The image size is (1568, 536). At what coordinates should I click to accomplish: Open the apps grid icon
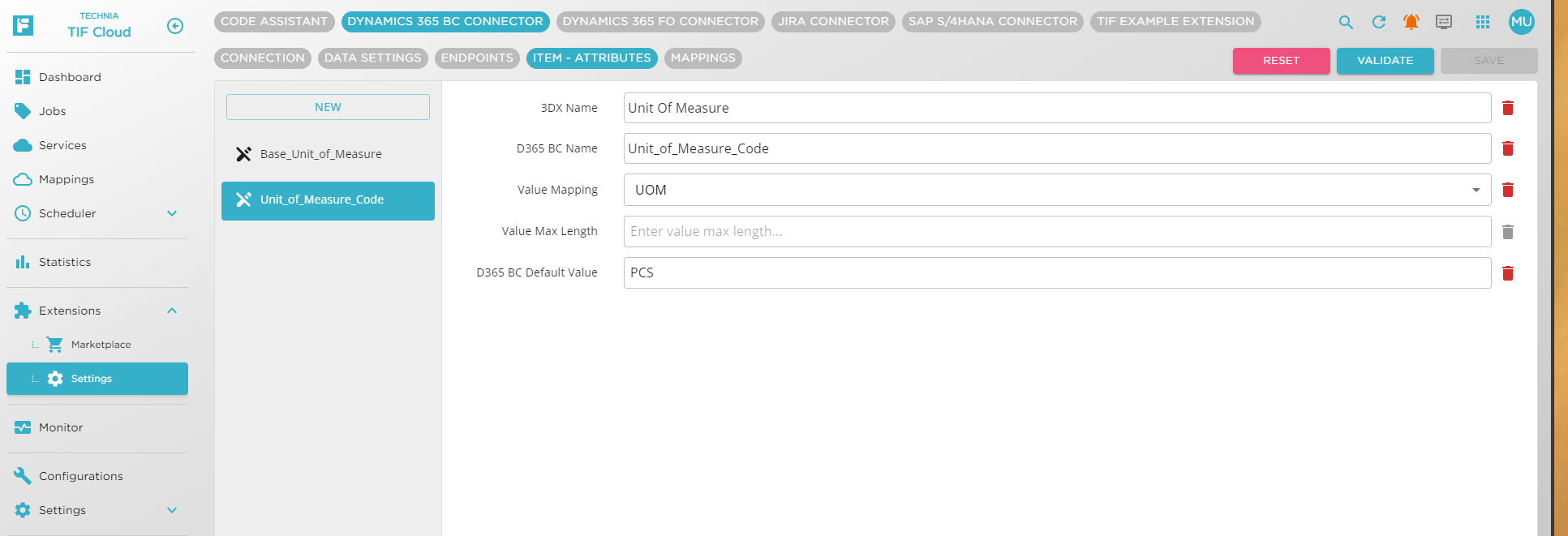pyautogui.click(x=1482, y=23)
